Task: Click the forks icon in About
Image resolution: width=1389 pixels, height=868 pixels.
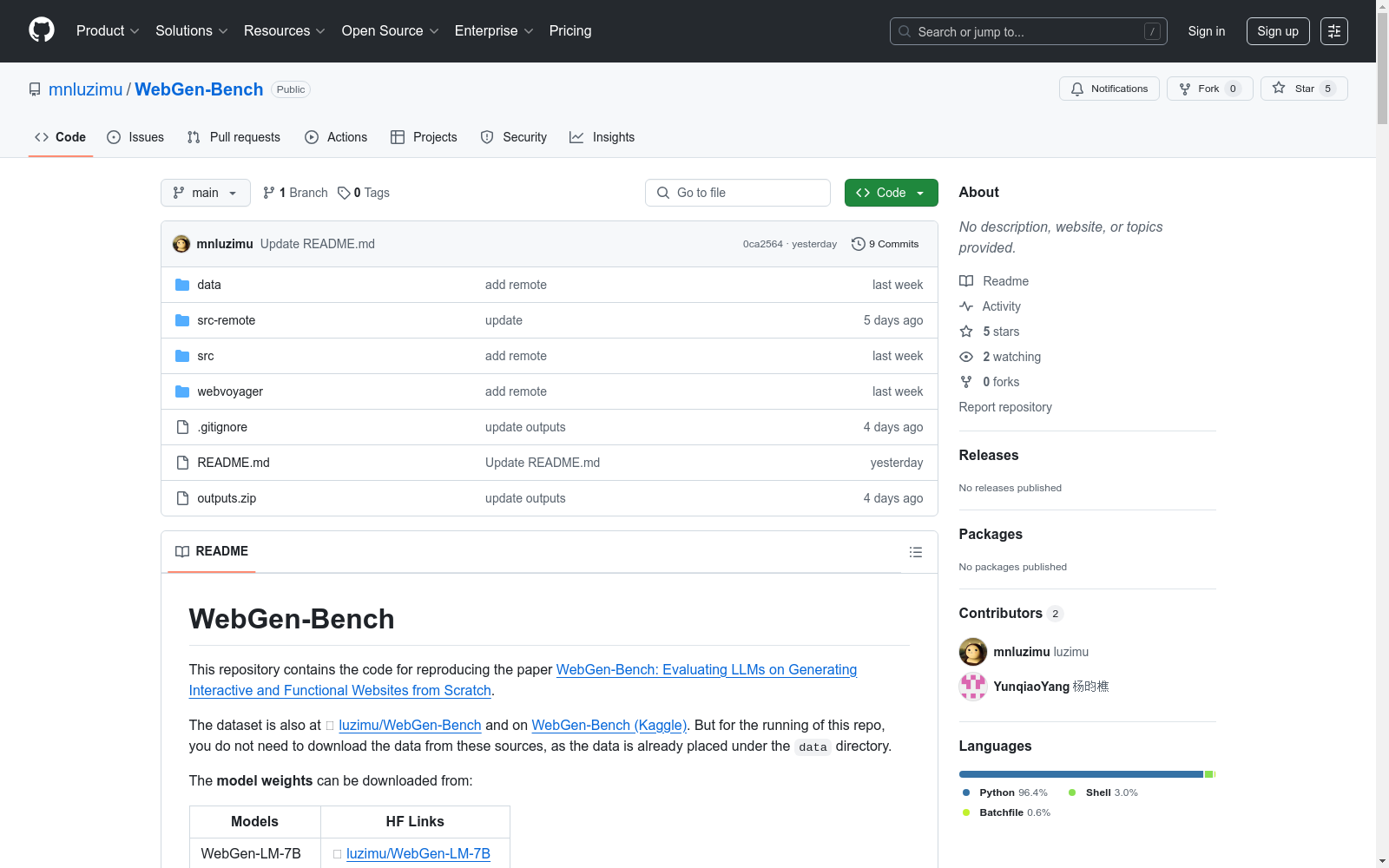Action: click(966, 382)
